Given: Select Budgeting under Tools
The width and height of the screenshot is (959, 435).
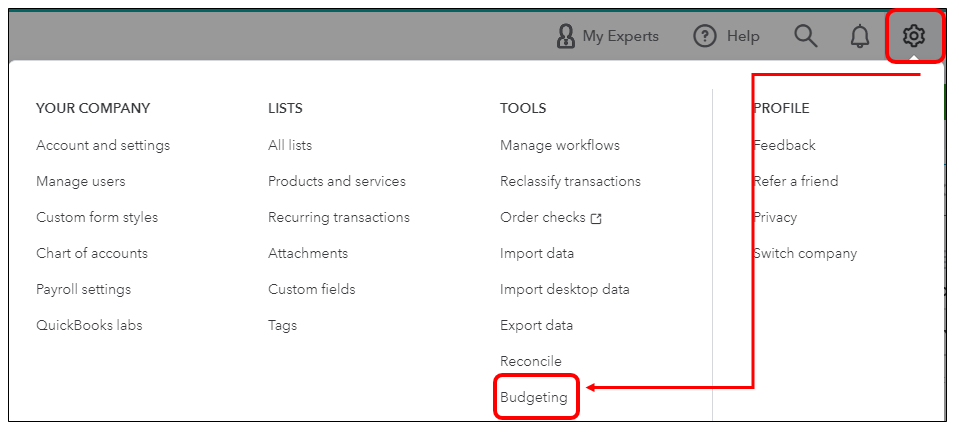Looking at the screenshot, I should (534, 397).
